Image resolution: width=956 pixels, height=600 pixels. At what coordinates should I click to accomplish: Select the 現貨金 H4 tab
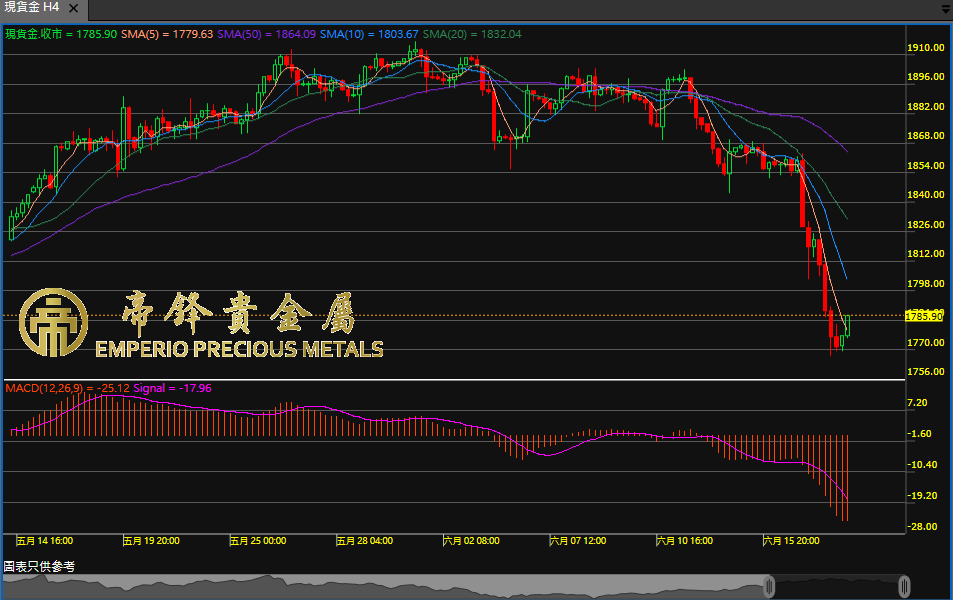tap(32, 7)
